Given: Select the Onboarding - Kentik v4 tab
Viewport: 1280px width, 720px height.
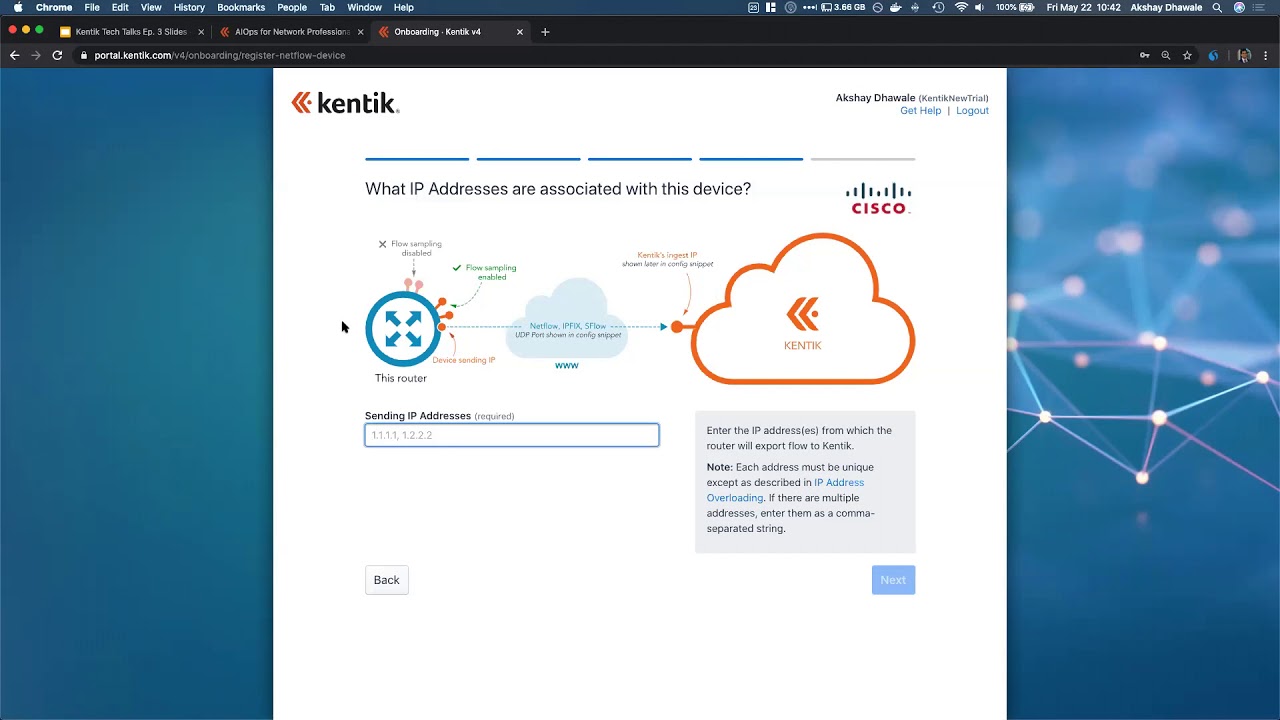Looking at the screenshot, I should tap(450, 32).
